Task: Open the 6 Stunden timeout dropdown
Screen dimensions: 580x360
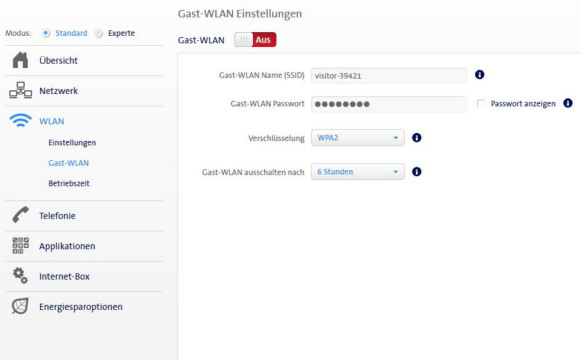Action: pyautogui.click(x=358, y=172)
